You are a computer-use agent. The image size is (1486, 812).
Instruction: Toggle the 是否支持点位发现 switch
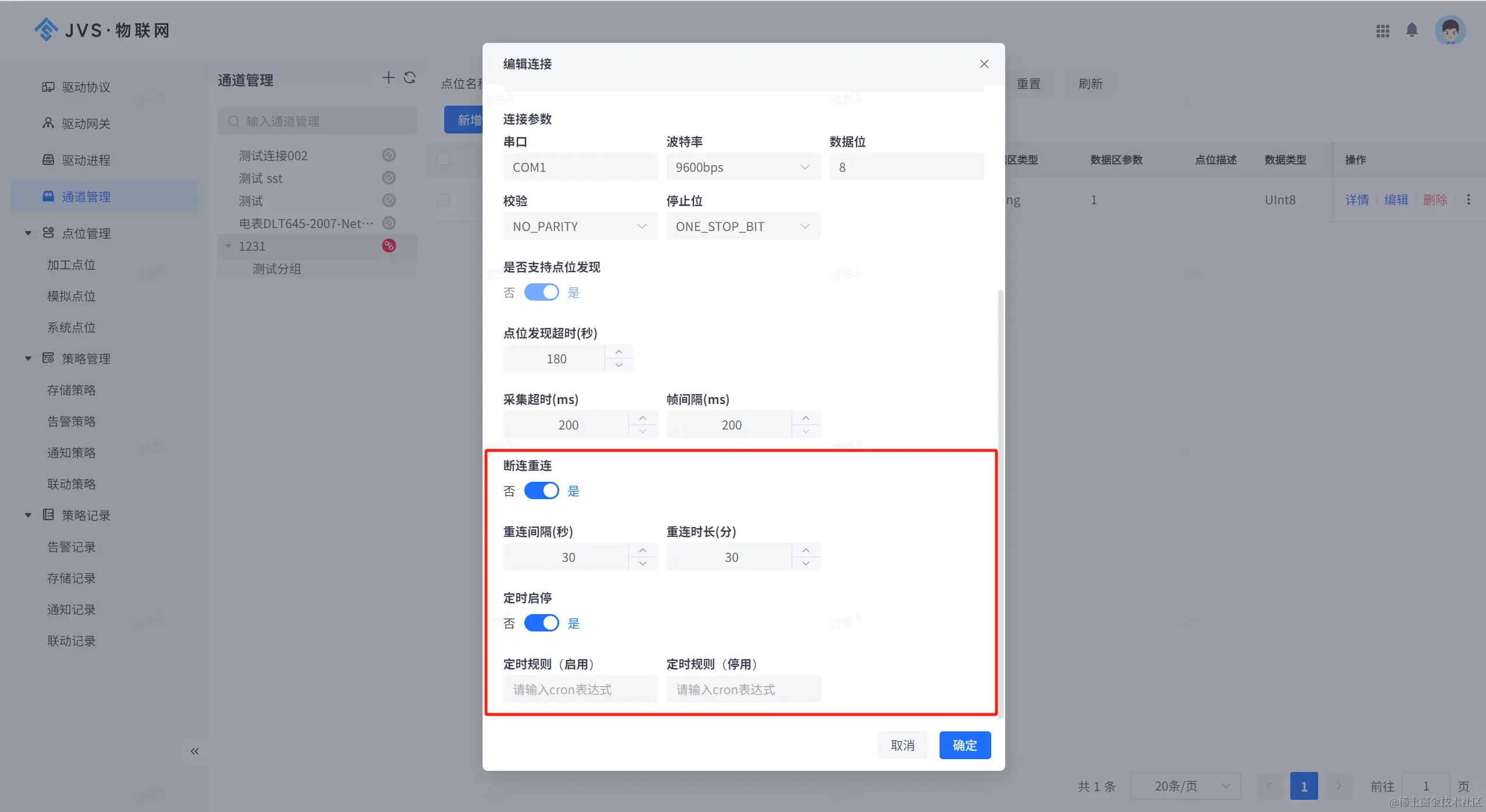541,292
